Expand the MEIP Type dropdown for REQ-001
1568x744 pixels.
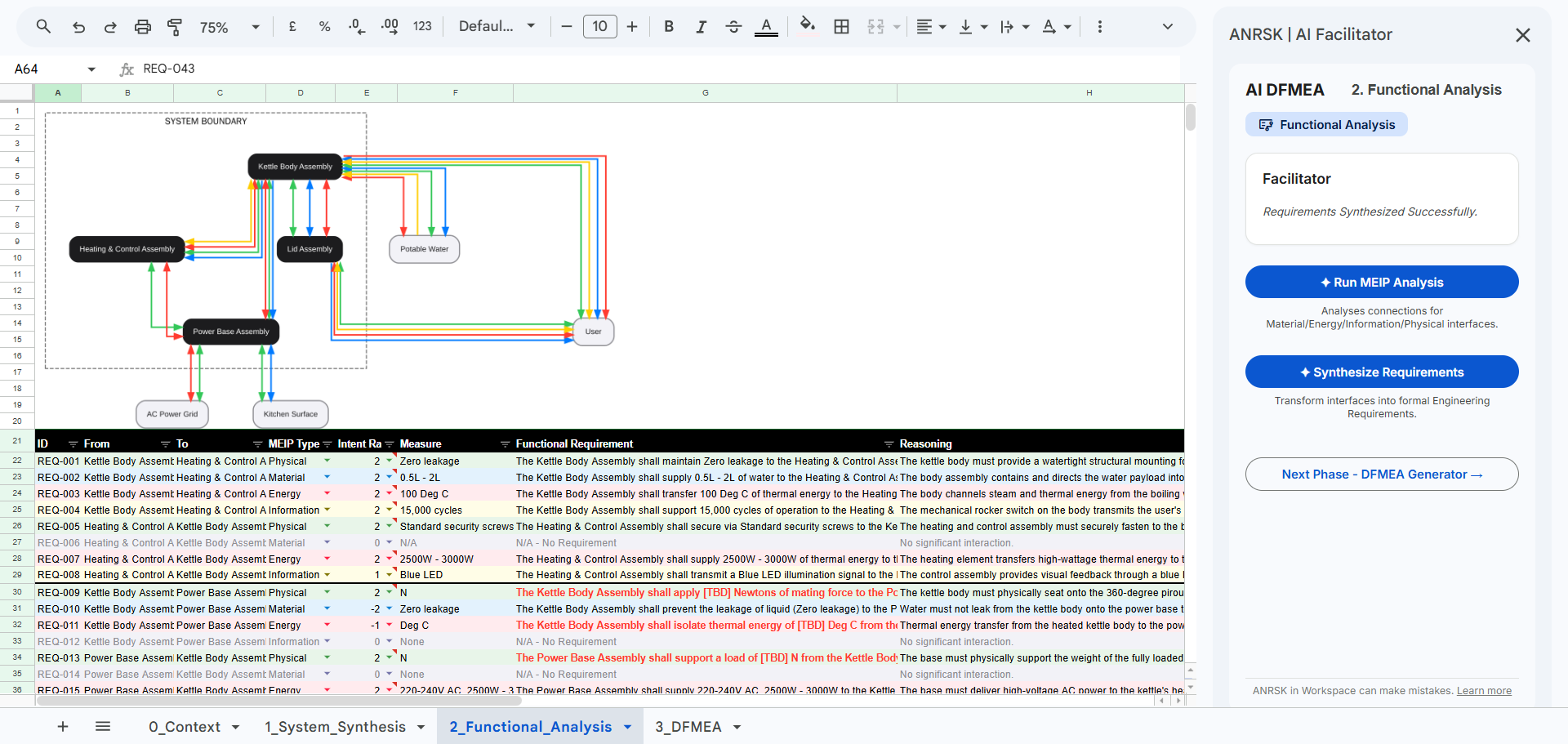click(327, 461)
